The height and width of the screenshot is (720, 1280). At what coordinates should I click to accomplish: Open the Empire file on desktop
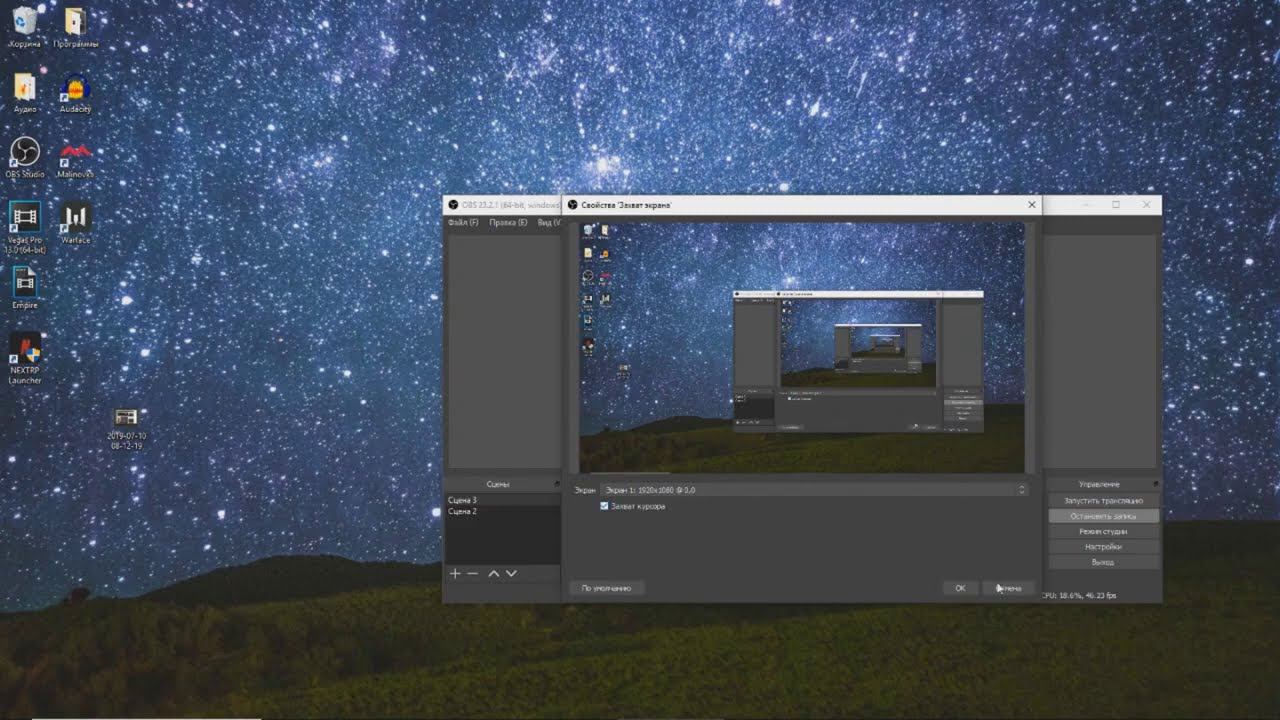click(x=25, y=287)
